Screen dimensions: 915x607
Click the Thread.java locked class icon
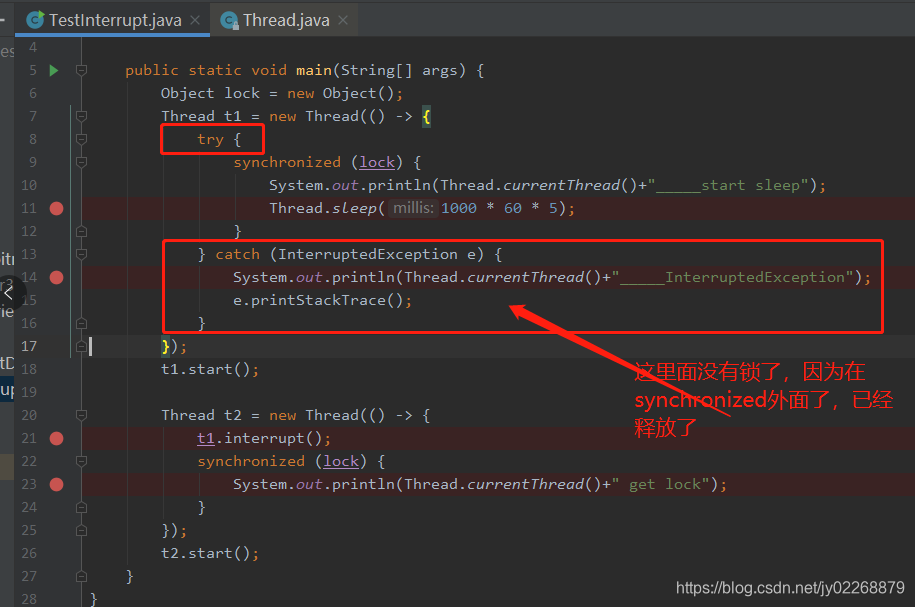(x=229, y=21)
